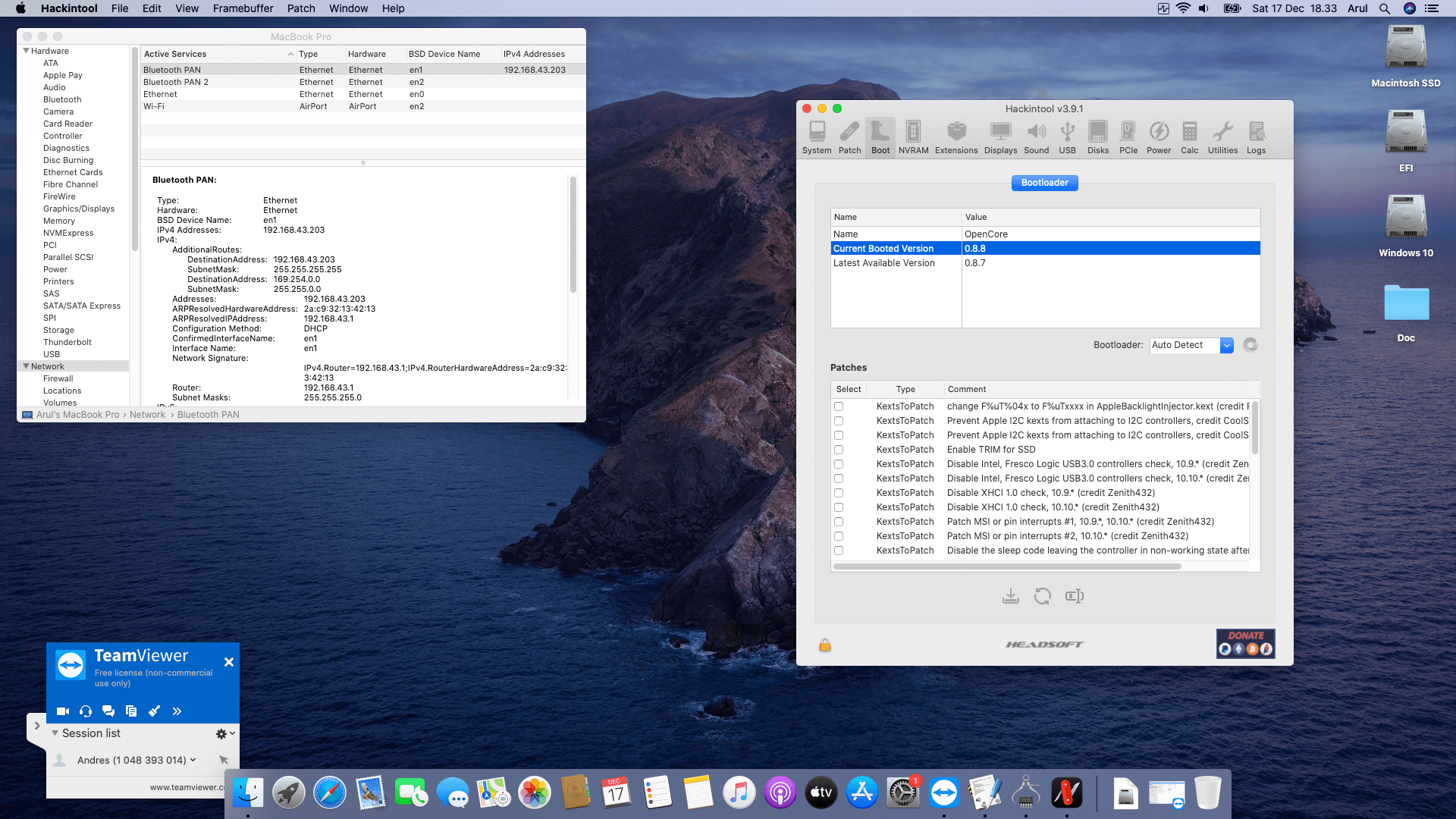The width and height of the screenshot is (1456, 819).
Task: Collapse the TeamViewer Session list
Action: (x=55, y=733)
